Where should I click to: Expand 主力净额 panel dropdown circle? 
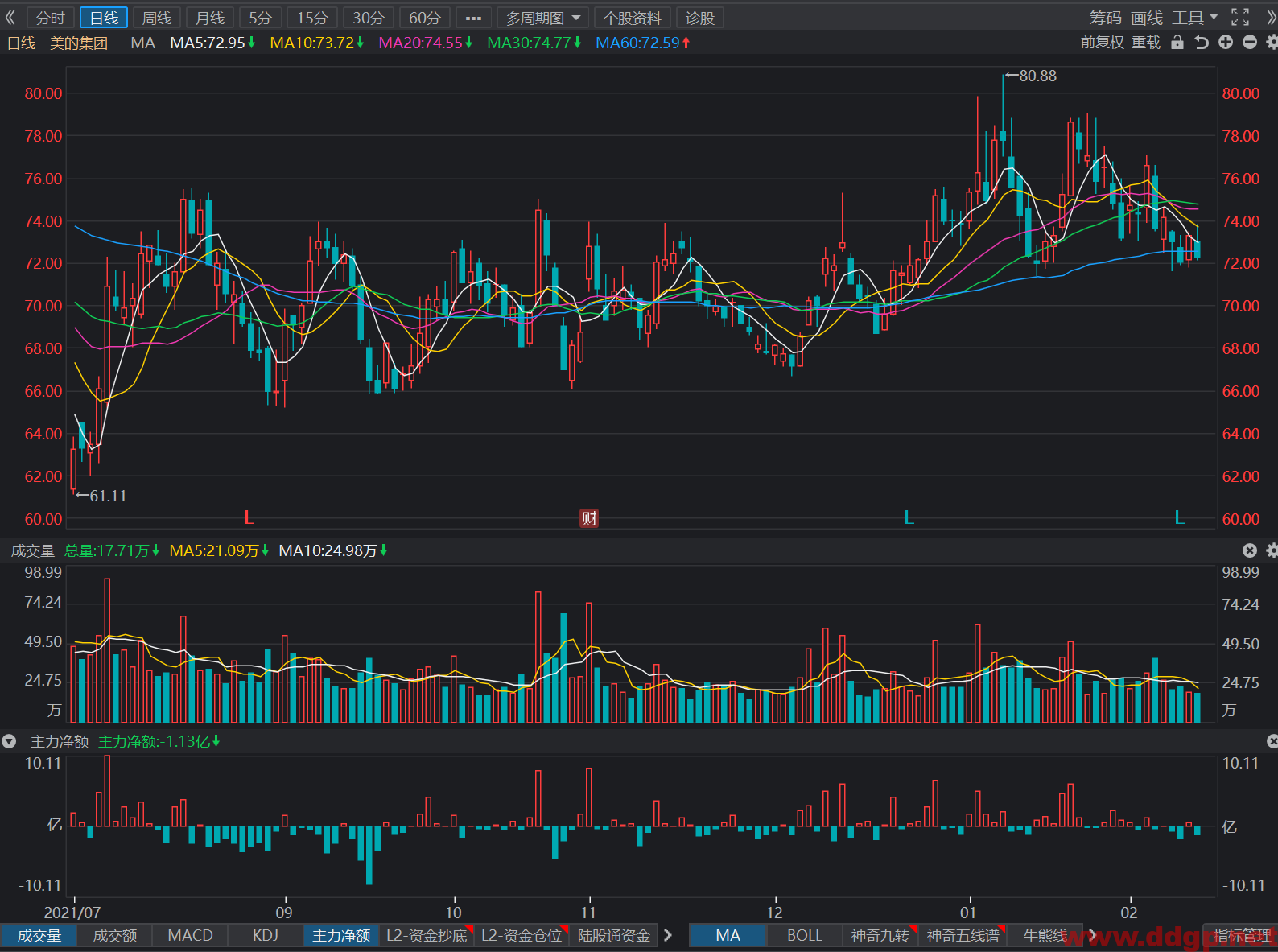tap(9, 741)
